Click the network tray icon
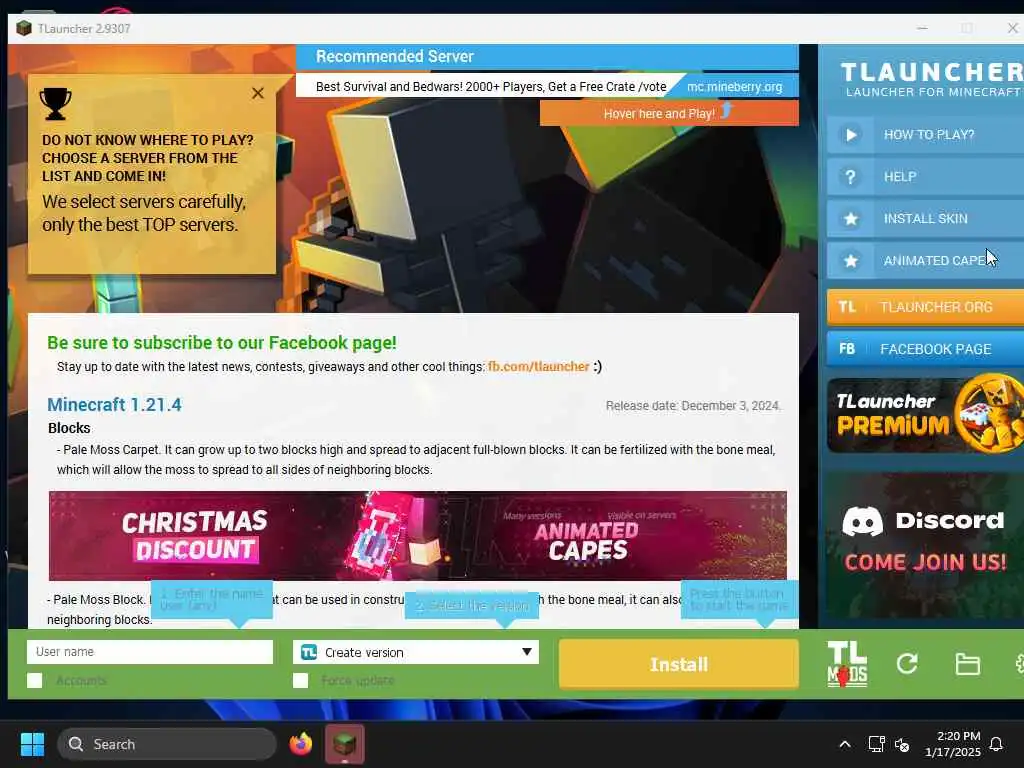 [876, 744]
